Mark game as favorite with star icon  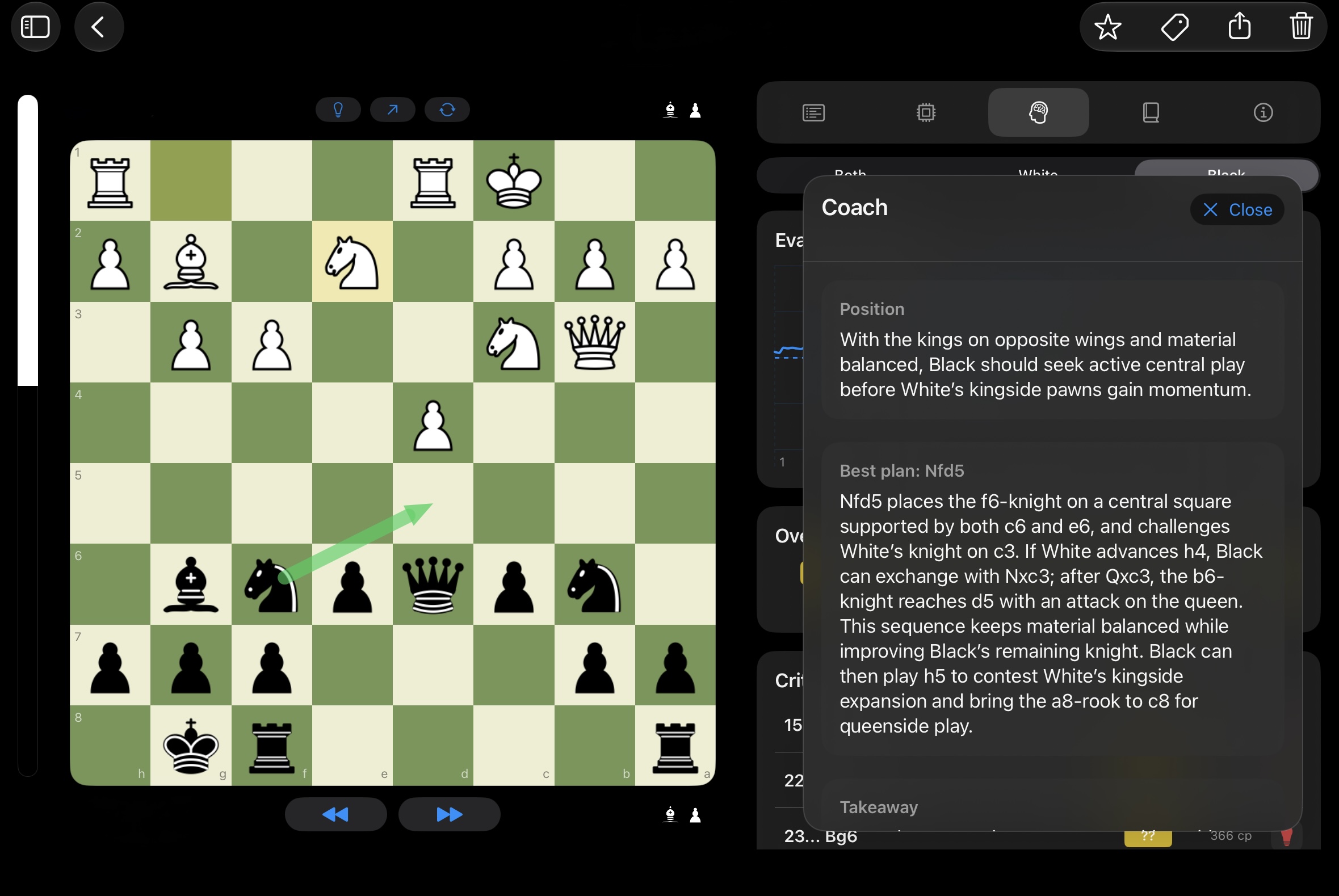(1107, 27)
